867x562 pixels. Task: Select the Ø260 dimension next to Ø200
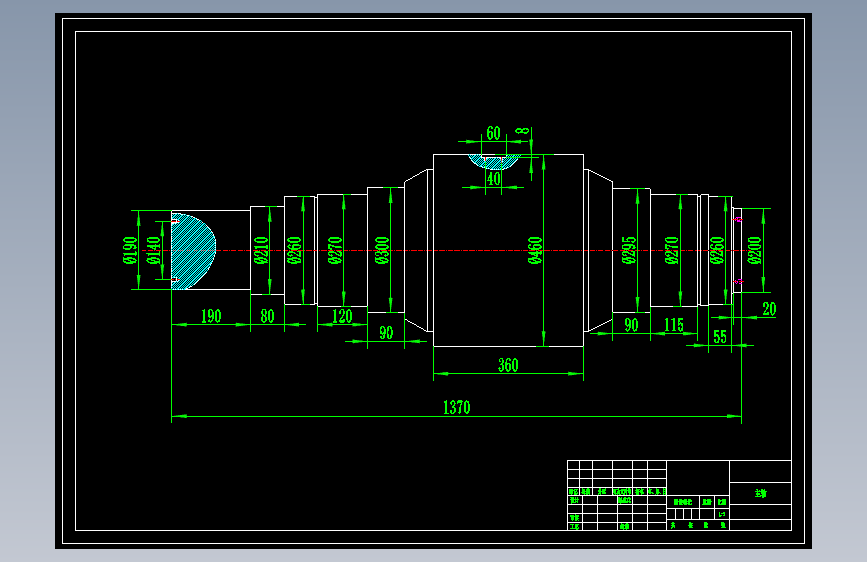(x=717, y=251)
